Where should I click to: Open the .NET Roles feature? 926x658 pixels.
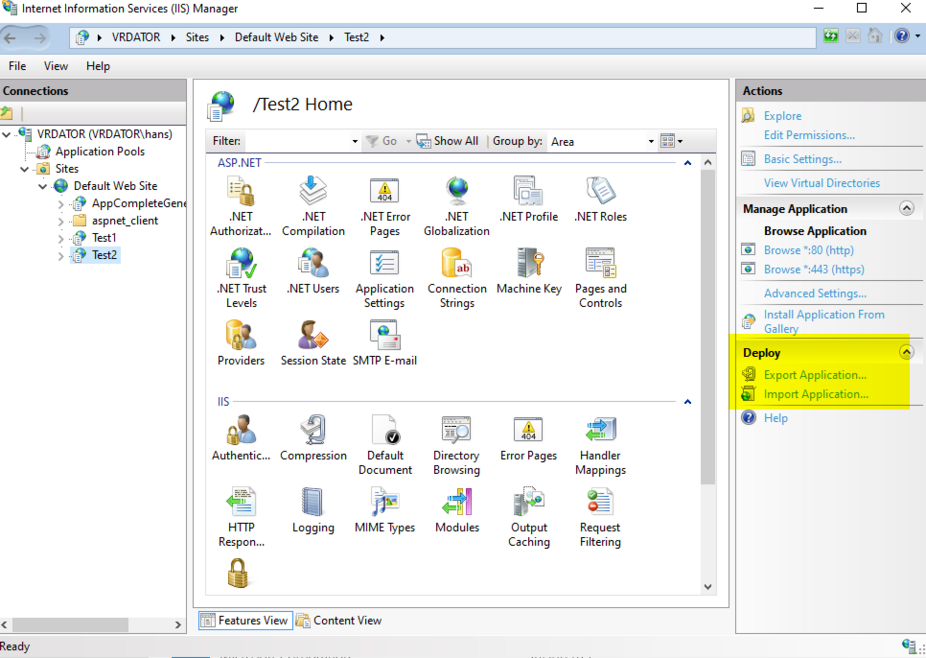[x=601, y=199]
